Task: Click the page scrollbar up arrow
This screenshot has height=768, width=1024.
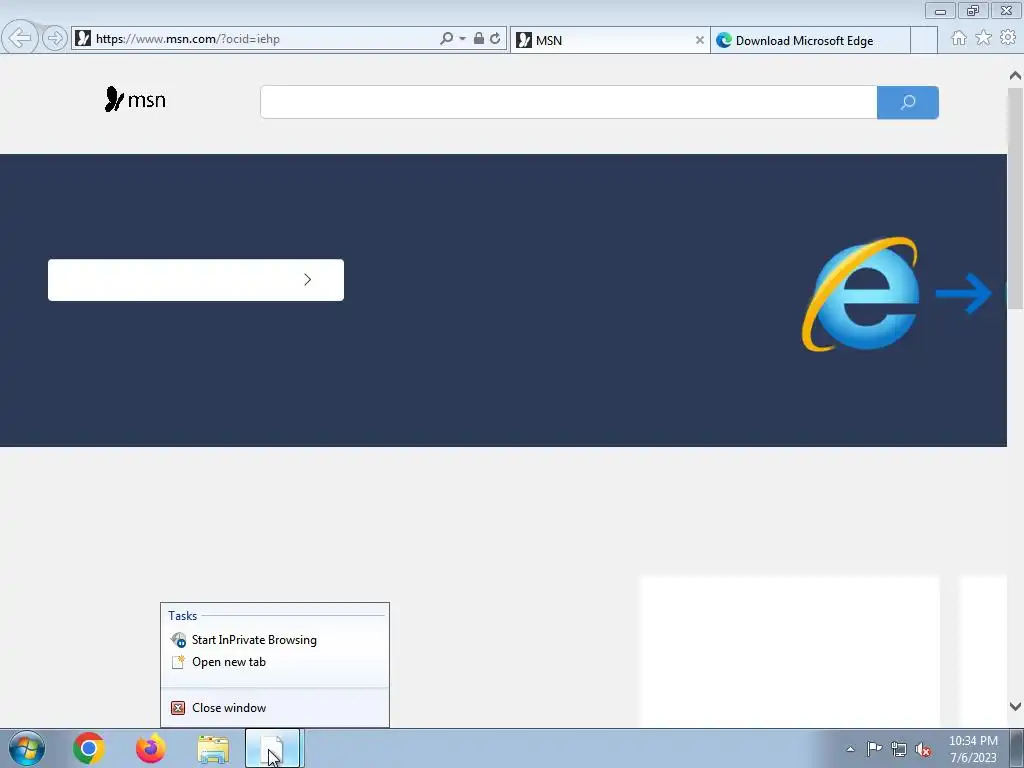Action: pos(1015,76)
